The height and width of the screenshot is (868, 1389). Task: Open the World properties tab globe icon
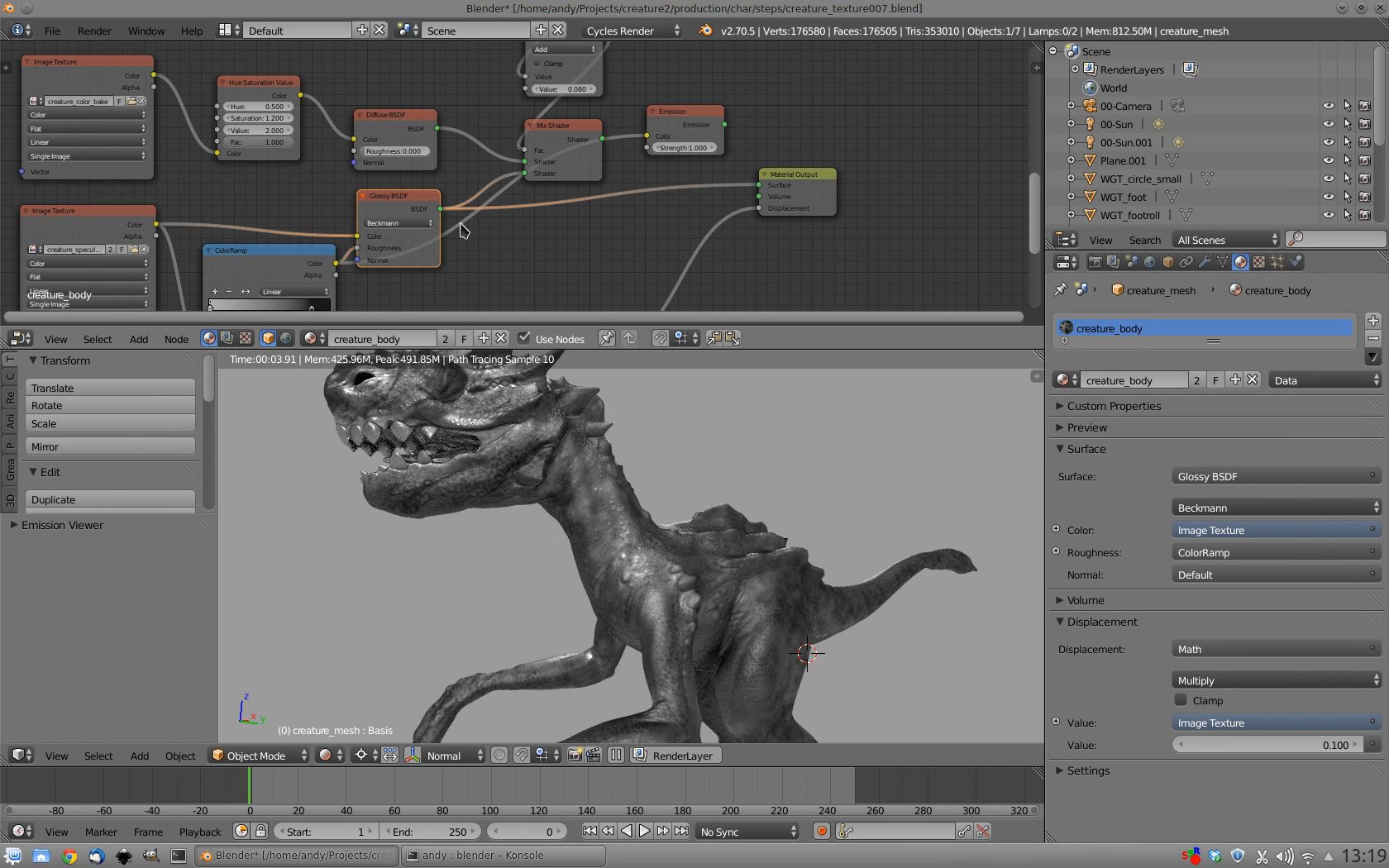coord(1149,262)
